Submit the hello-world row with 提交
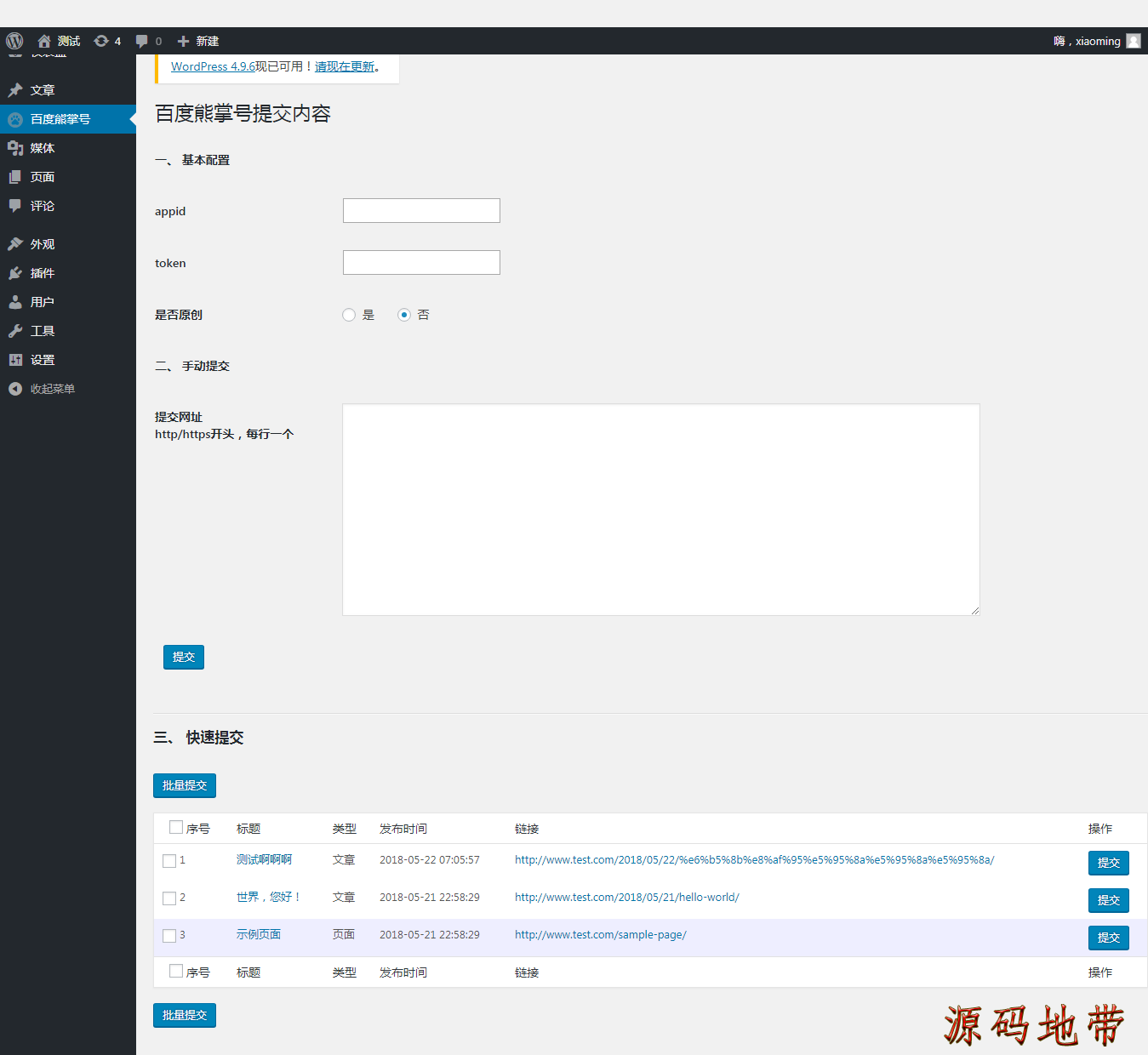Image resolution: width=1148 pixels, height=1055 pixels. click(1109, 900)
